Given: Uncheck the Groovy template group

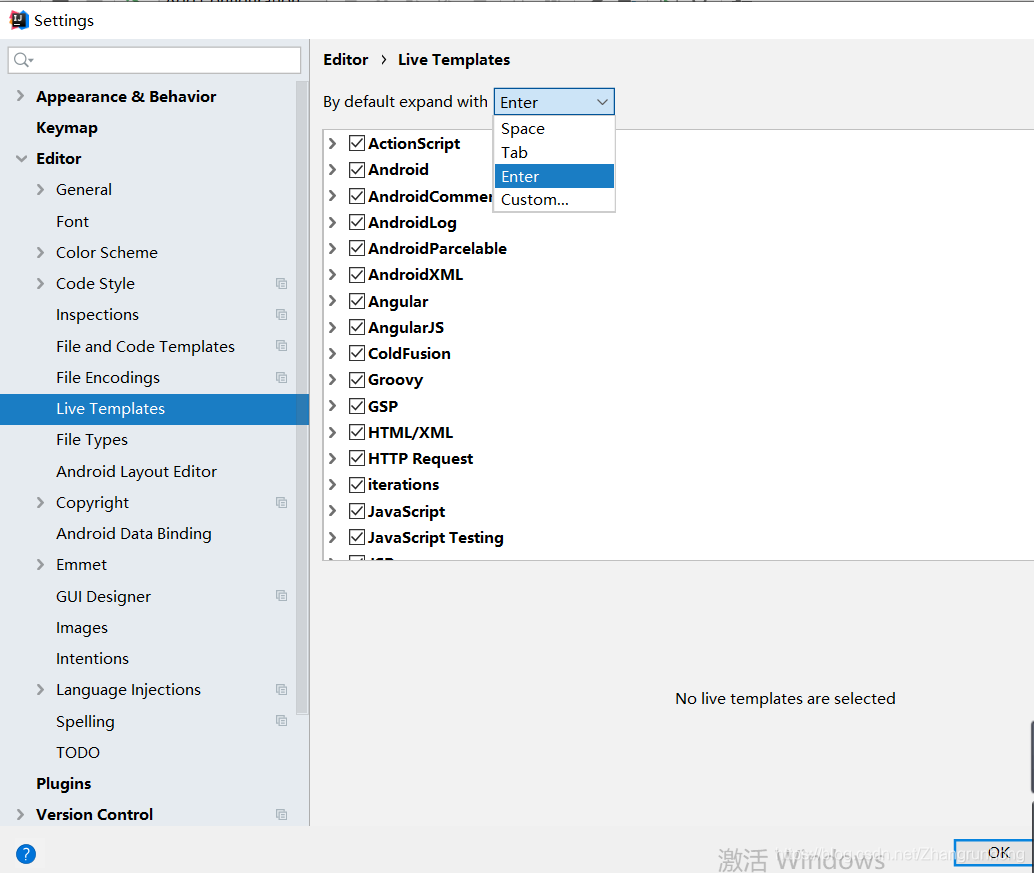Looking at the screenshot, I should click(357, 380).
